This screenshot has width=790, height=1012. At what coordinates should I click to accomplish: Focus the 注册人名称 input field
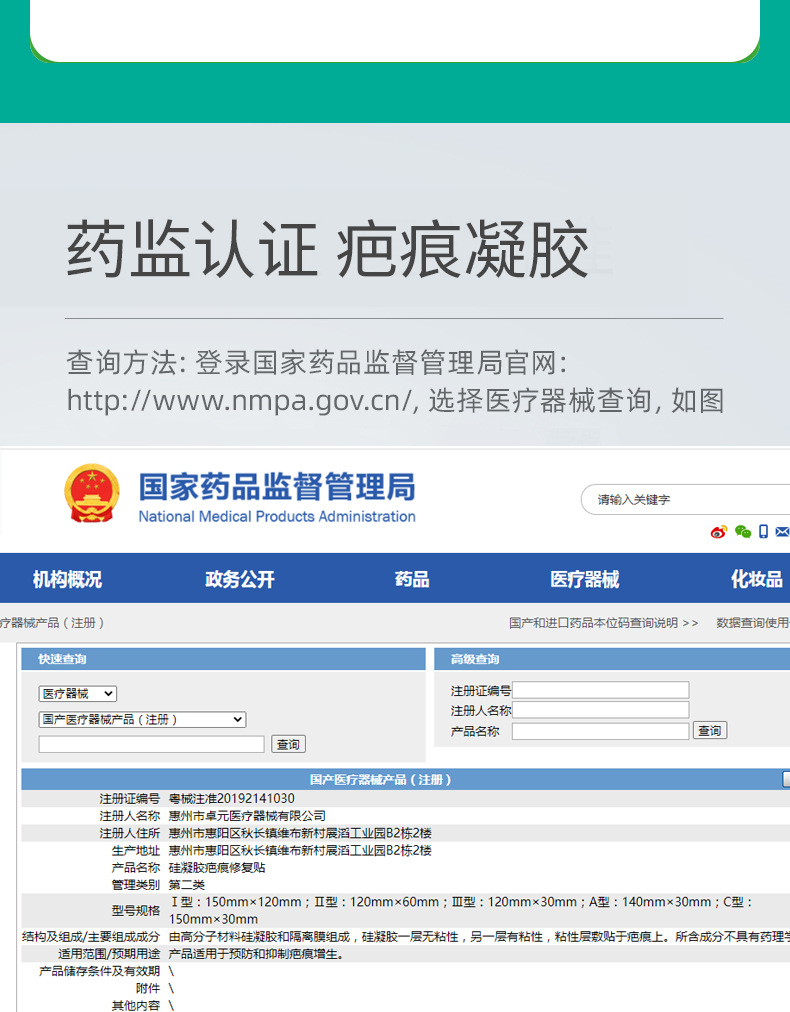point(601,710)
